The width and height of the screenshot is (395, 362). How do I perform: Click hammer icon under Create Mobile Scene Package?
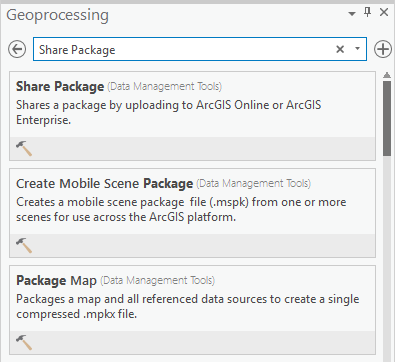[24, 245]
